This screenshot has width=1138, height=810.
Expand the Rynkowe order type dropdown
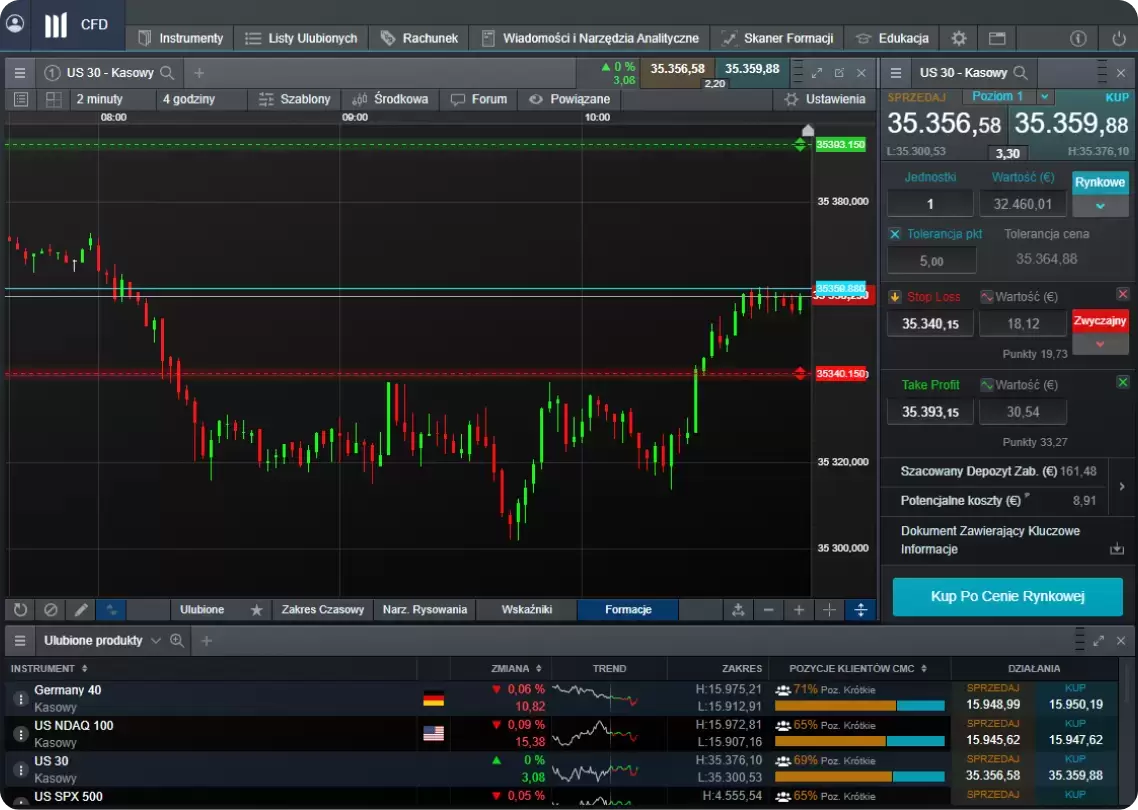click(x=1100, y=206)
